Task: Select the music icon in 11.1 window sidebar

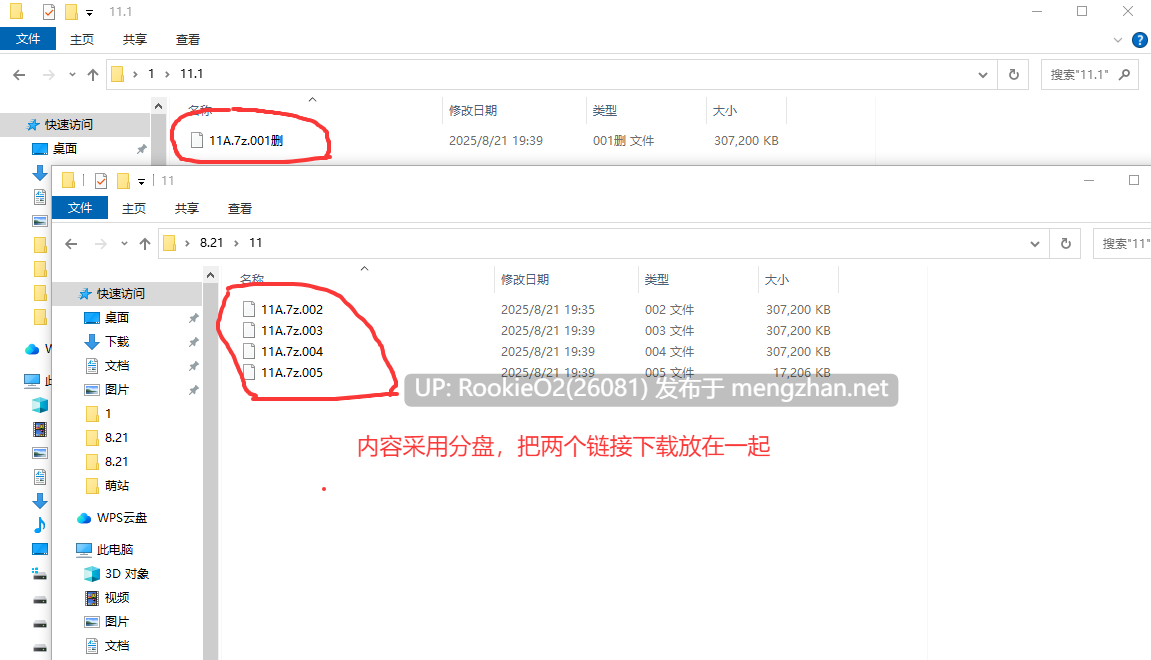Action: pos(40,525)
